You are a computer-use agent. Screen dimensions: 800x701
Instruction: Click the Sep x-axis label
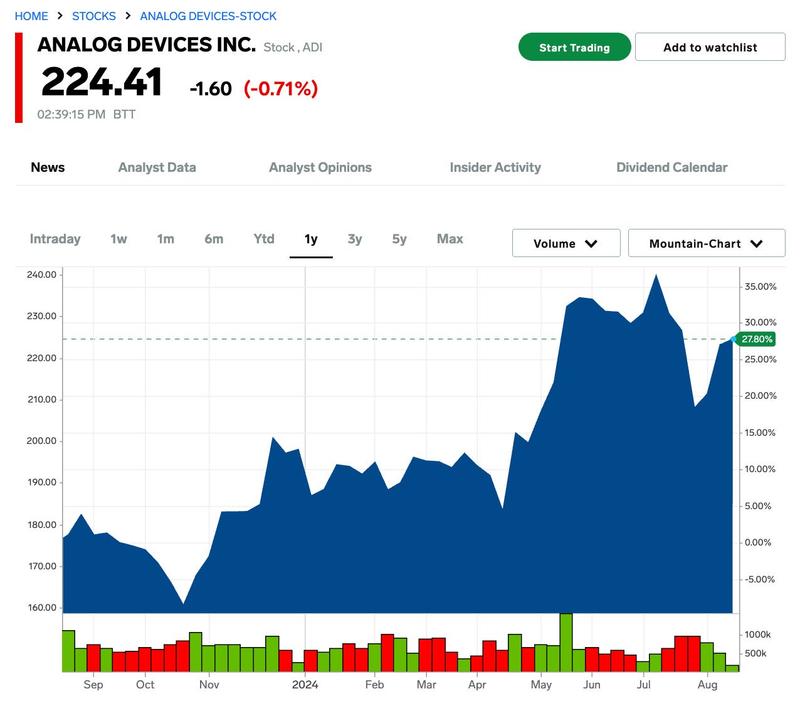[x=93, y=684]
